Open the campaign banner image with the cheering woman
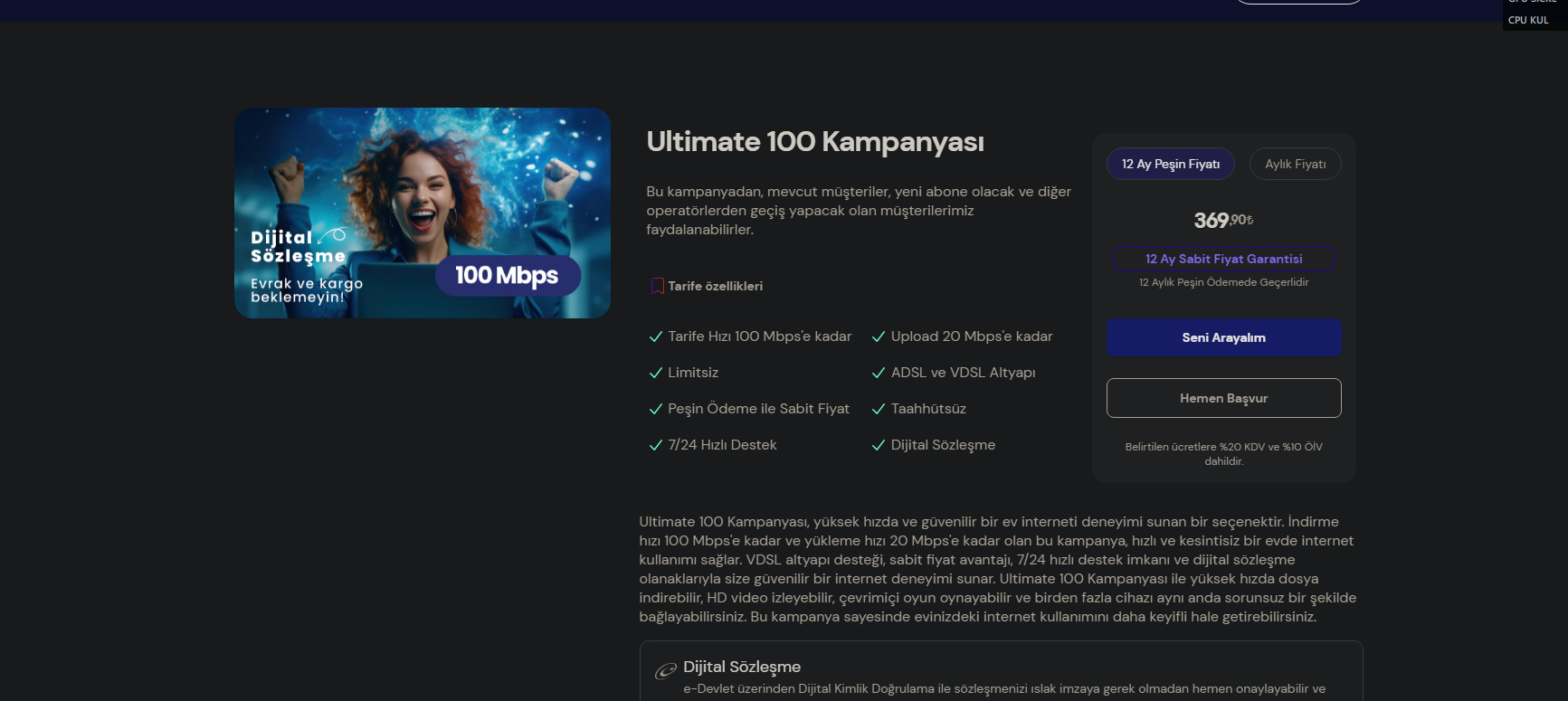1568x701 pixels. click(423, 213)
